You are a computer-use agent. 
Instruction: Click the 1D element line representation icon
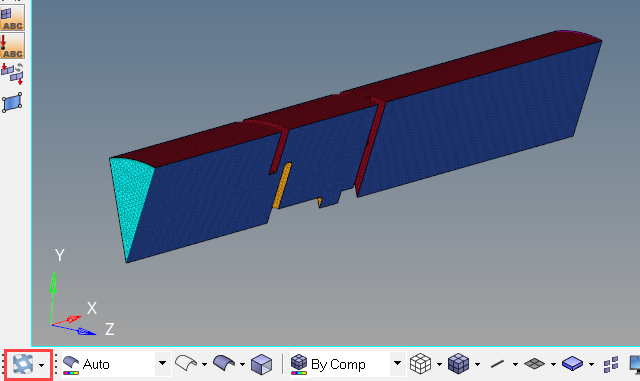(497, 363)
